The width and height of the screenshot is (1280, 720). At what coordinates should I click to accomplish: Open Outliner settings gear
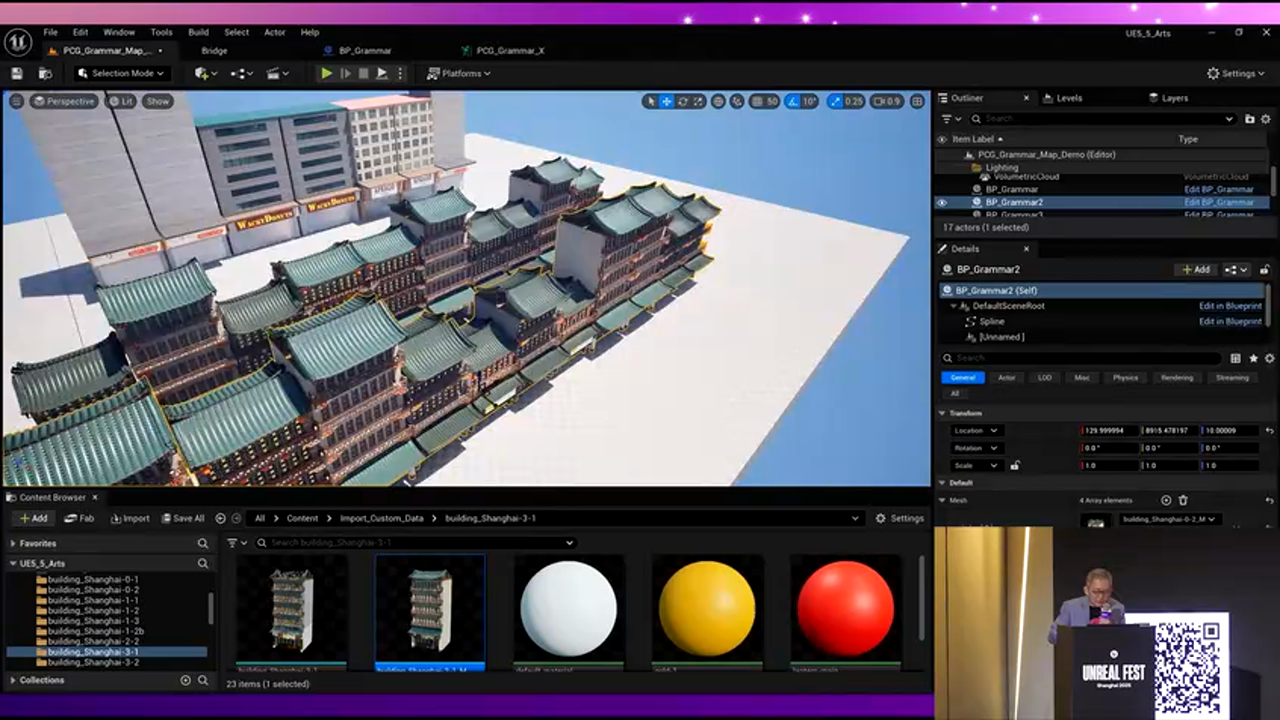click(1265, 119)
